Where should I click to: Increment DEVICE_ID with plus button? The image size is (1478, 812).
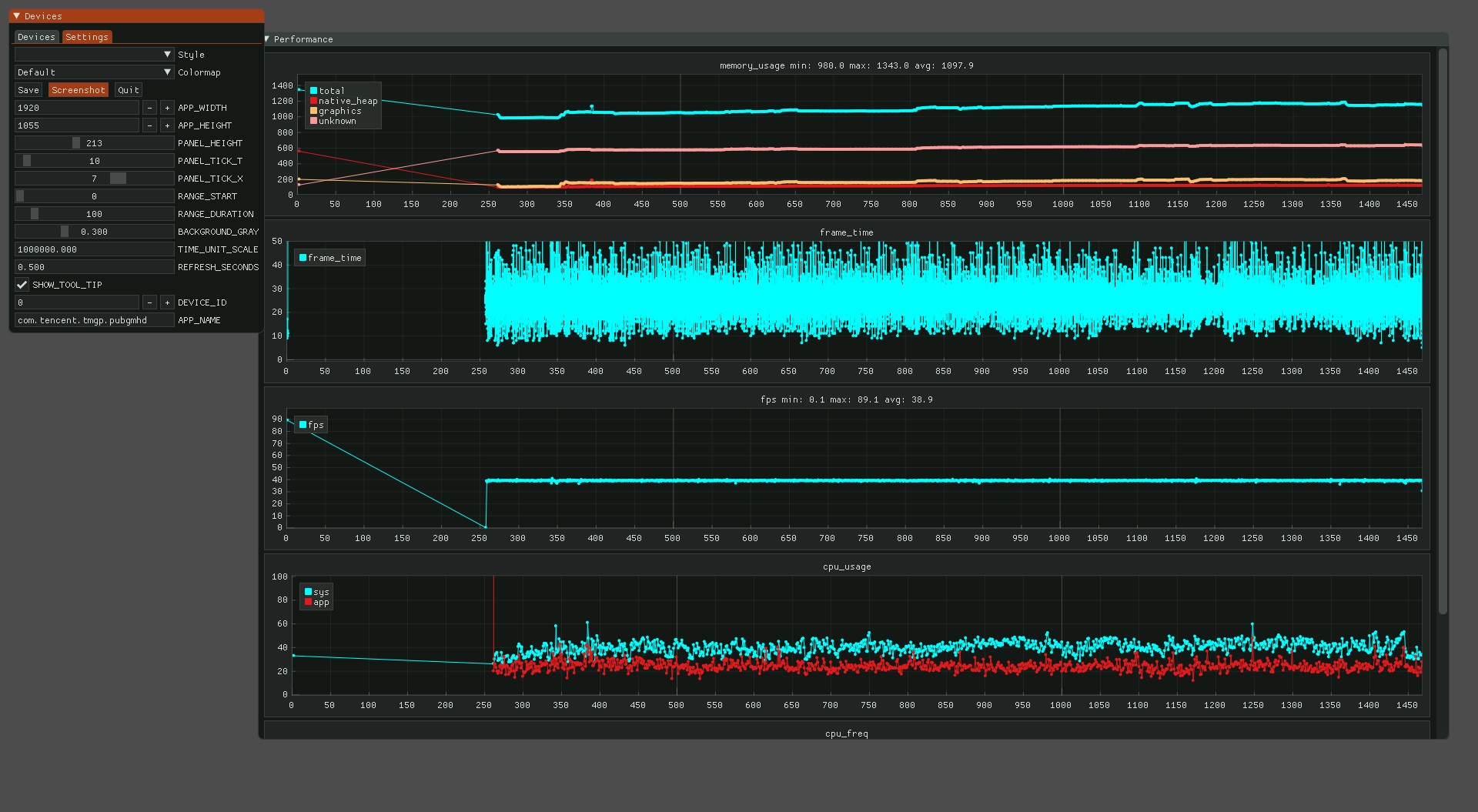pos(167,302)
